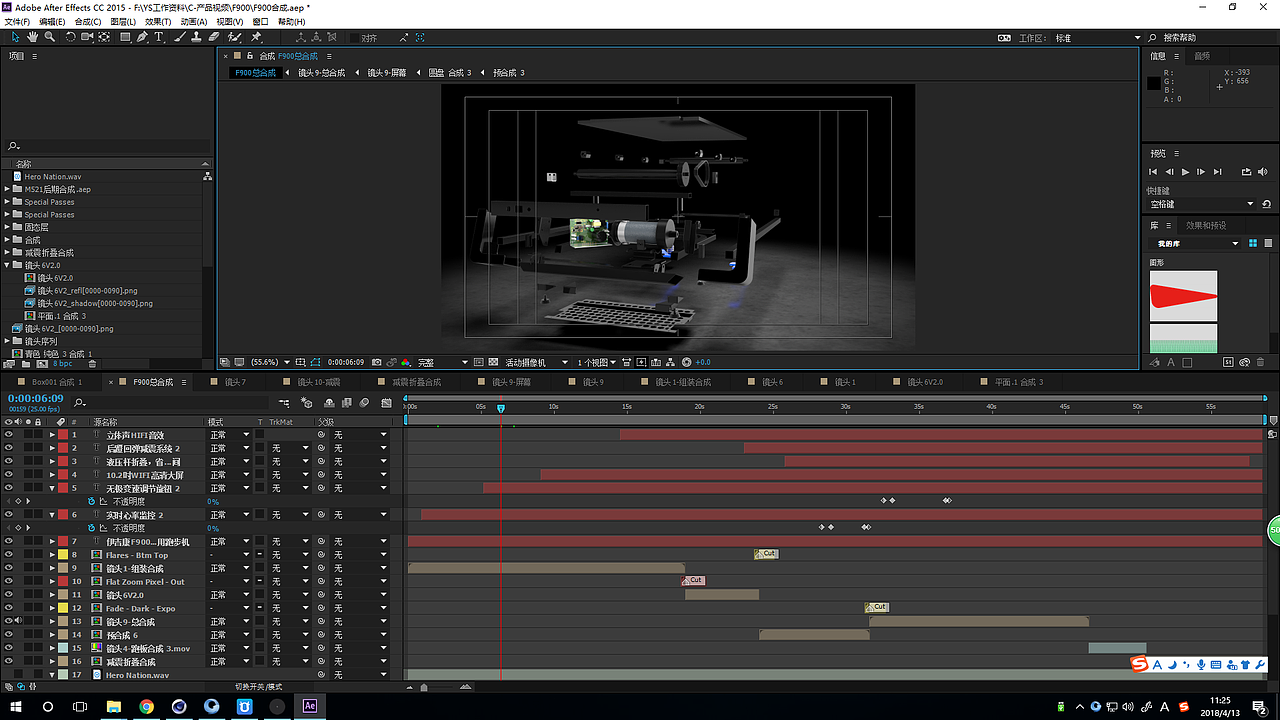Select the Zoom magnifier tool
The image size is (1280, 720).
click(49, 37)
